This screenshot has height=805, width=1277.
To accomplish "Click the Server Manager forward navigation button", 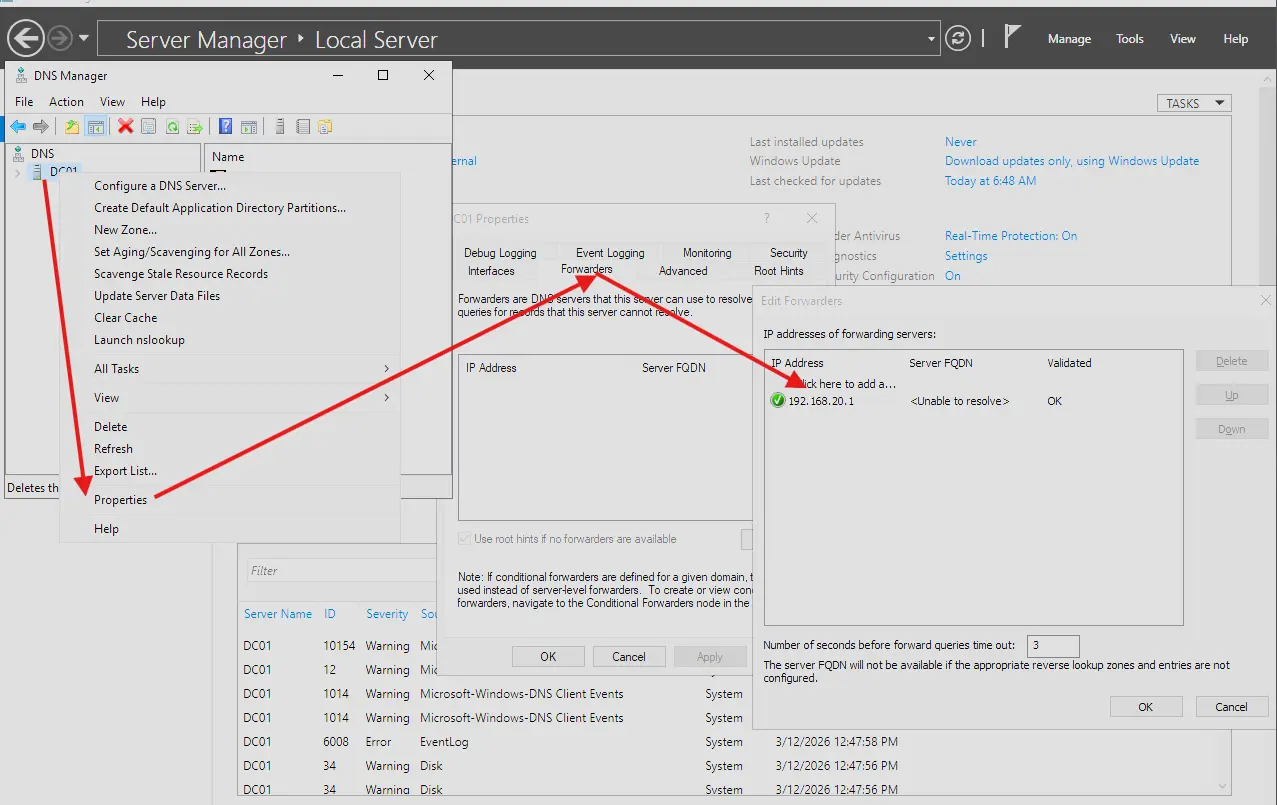I will tap(60, 39).
